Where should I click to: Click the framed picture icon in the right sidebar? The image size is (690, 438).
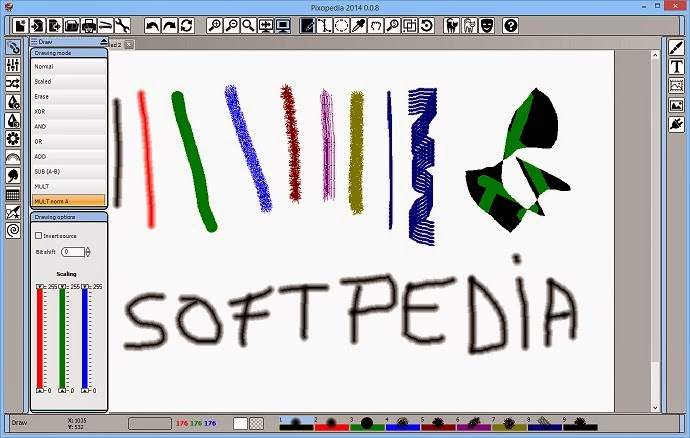(x=676, y=85)
